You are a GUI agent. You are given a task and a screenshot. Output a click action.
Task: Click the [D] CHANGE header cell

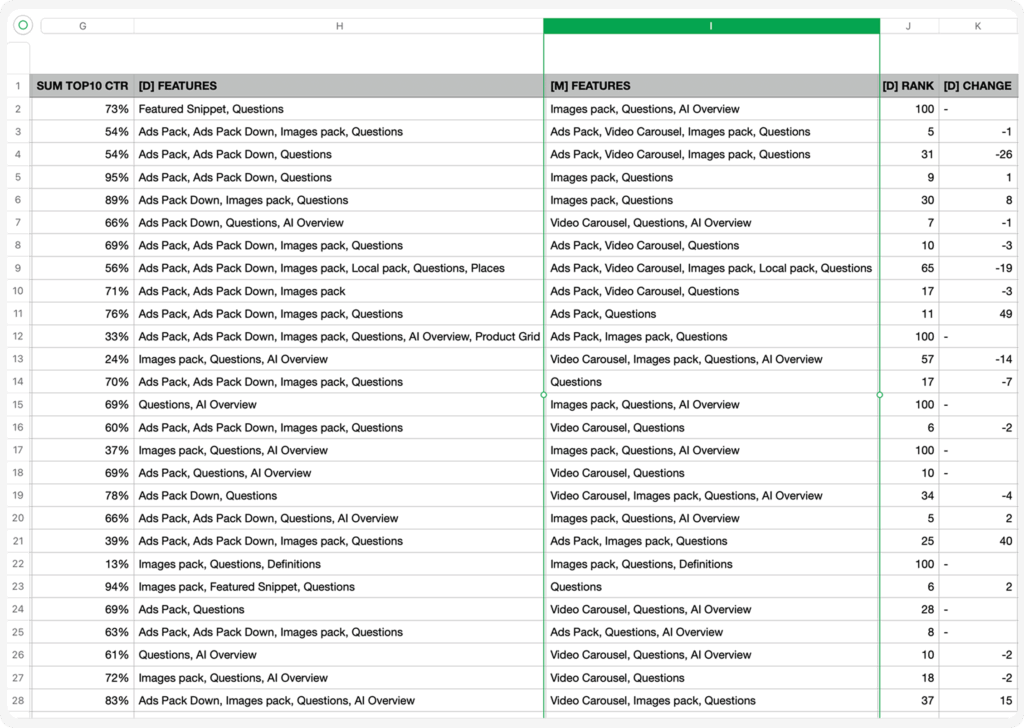pos(977,86)
